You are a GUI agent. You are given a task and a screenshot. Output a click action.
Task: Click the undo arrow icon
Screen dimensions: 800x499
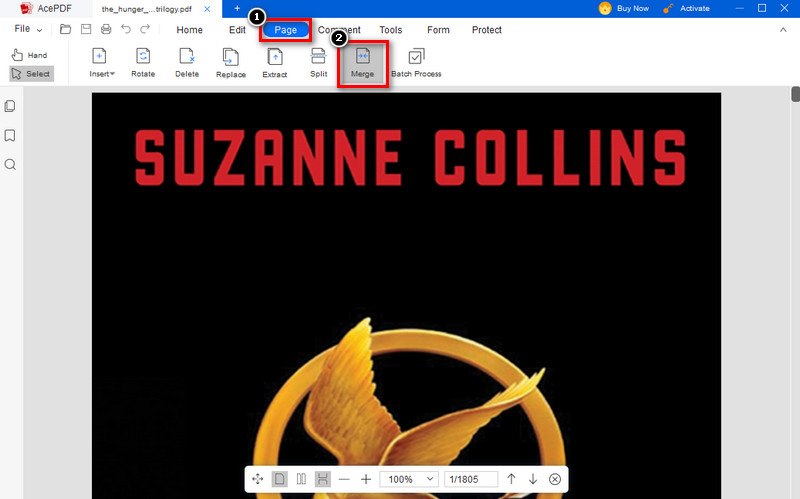[x=126, y=29]
